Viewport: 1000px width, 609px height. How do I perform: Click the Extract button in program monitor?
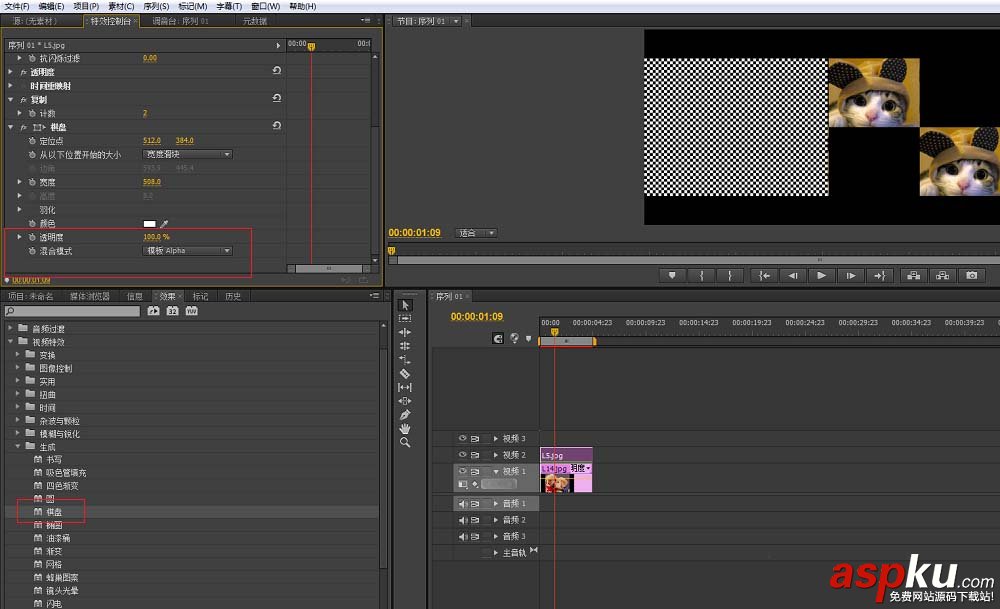[x=943, y=275]
